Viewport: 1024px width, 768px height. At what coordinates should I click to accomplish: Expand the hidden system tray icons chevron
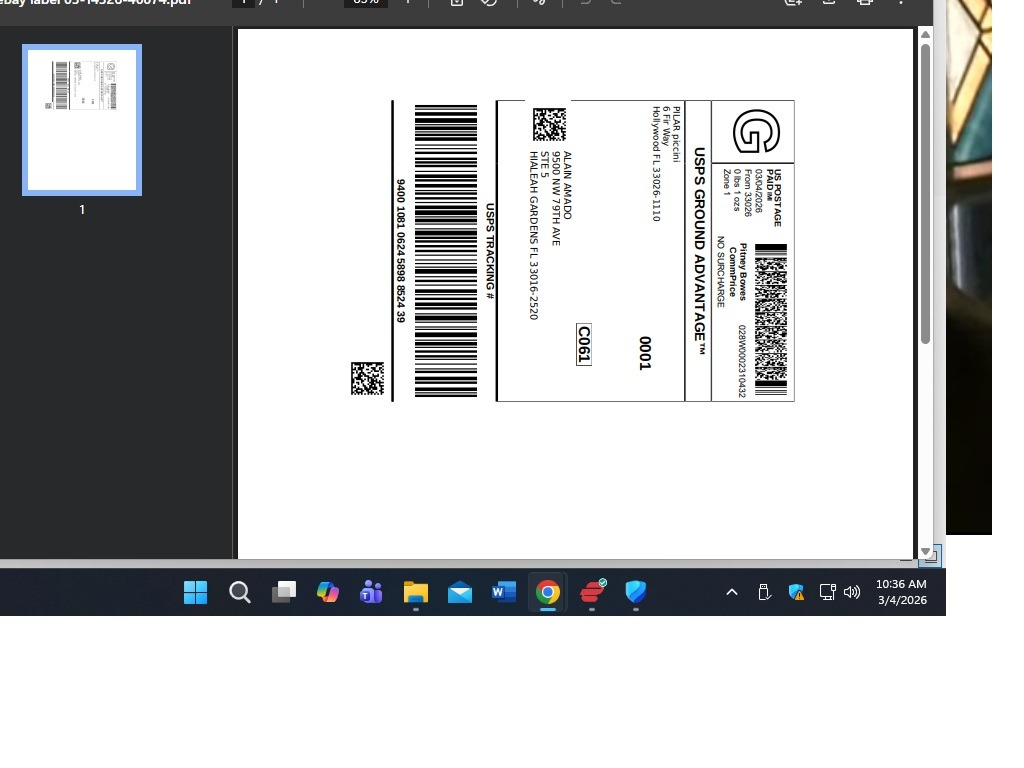pos(732,593)
